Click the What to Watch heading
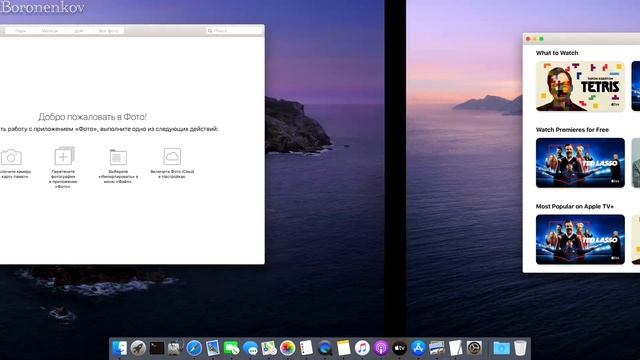 coord(557,53)
